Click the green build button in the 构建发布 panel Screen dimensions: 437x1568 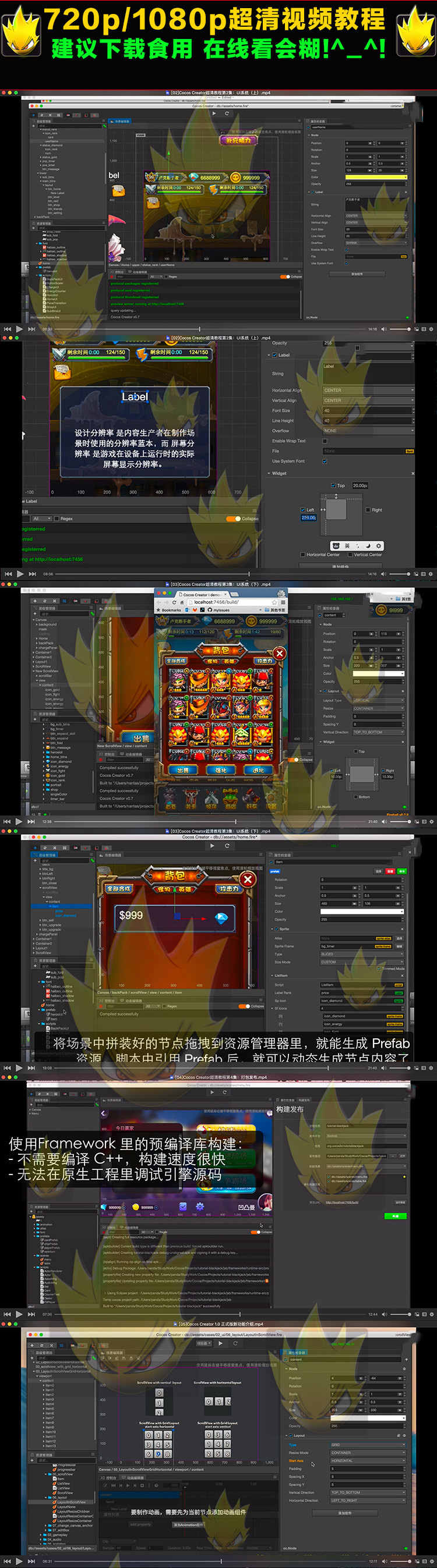coord(396,1216)
